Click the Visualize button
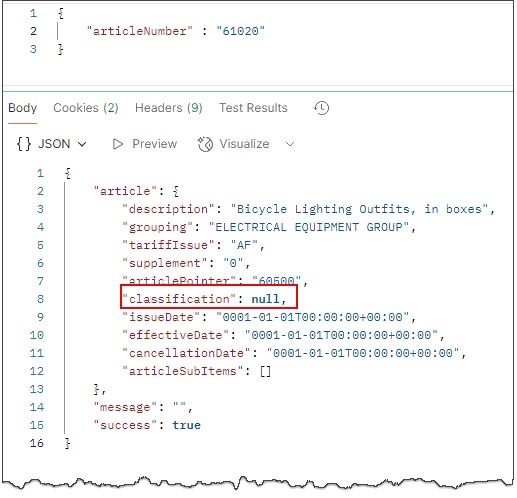The width and height of the screenshot is (517, 498). point(233,144)
